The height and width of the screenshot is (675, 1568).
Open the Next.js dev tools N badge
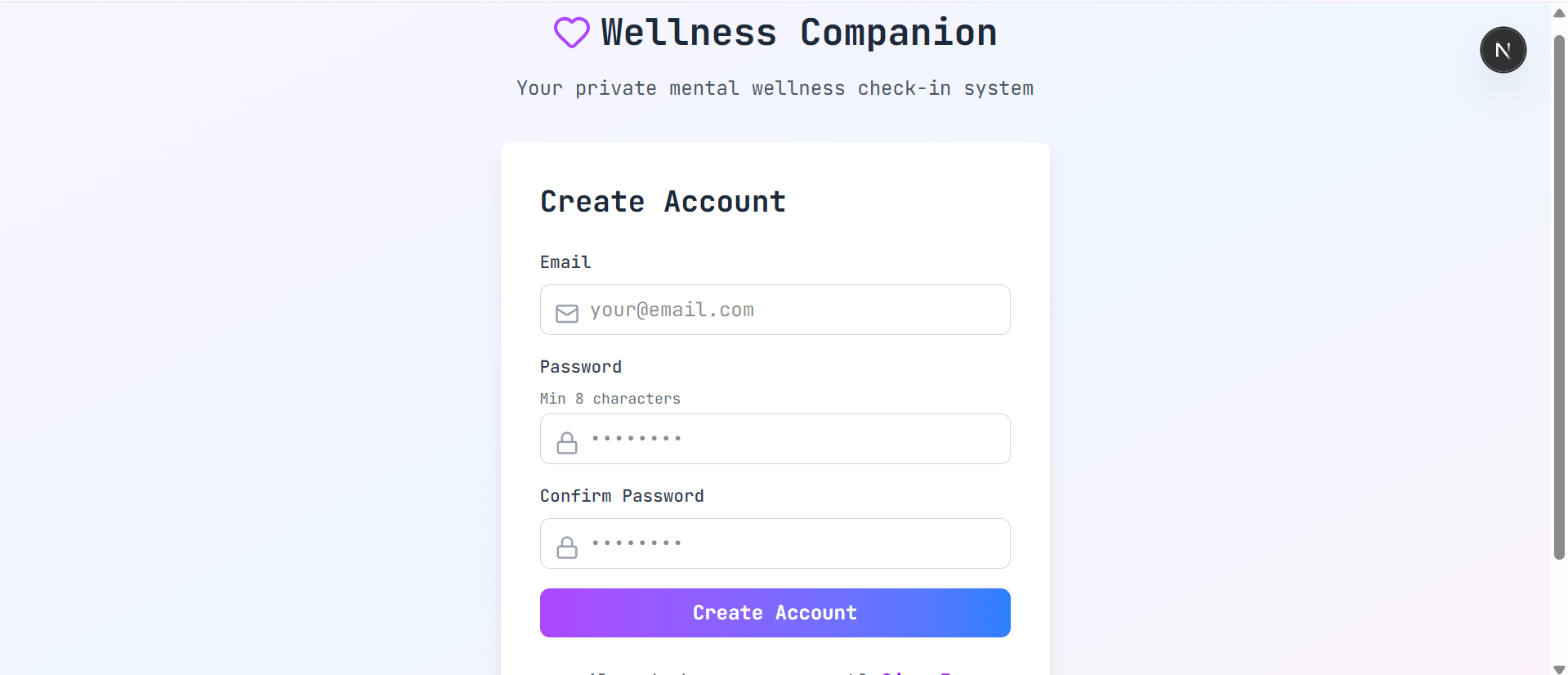(1503, 50)
